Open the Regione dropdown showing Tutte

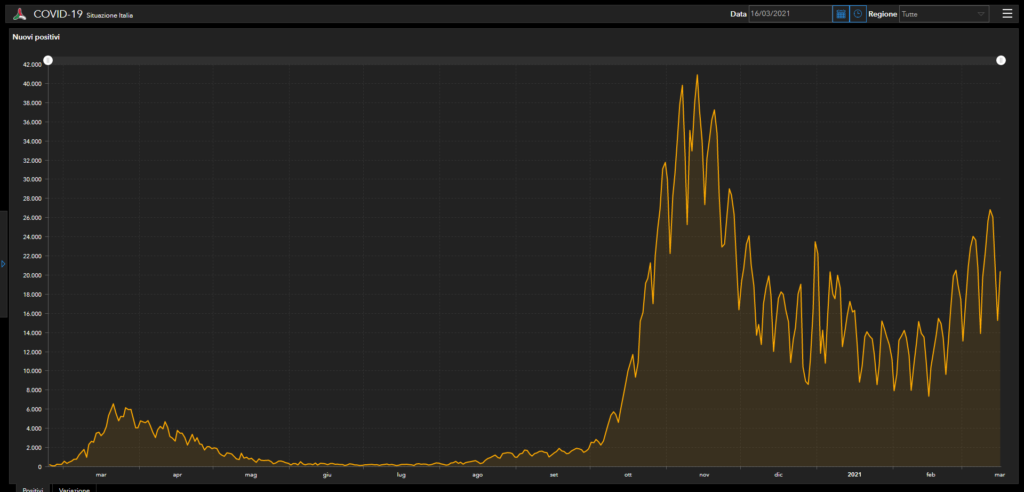(x=944, y=14)
